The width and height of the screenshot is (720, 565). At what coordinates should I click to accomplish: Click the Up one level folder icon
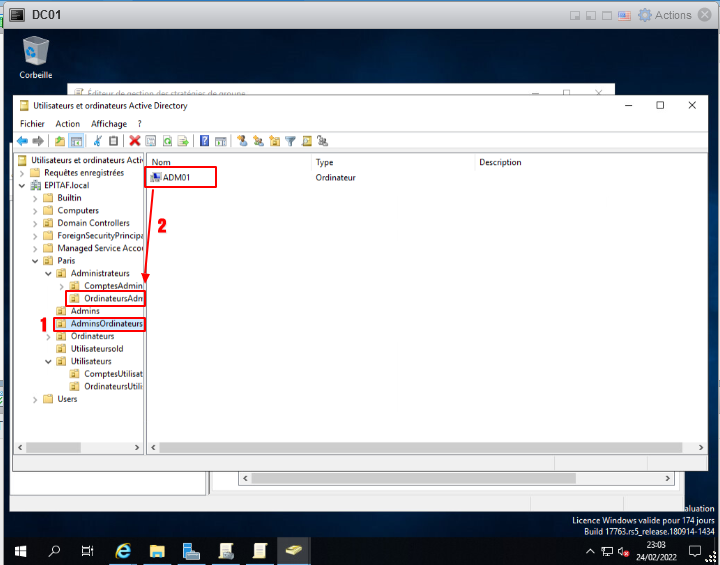tap(60, 141)
